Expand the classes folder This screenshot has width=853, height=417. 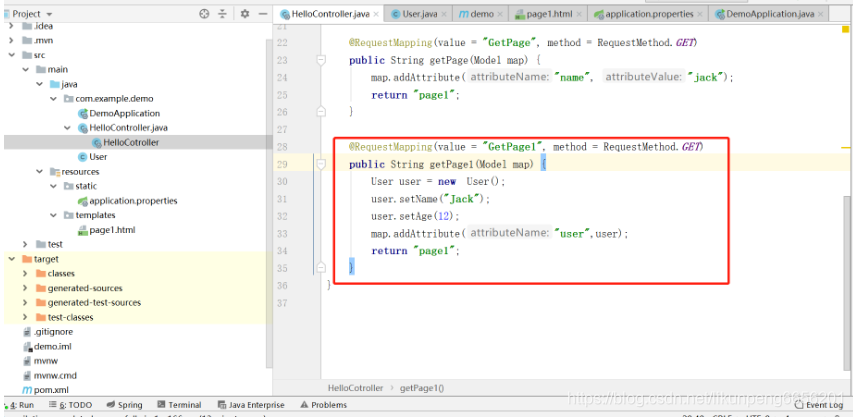coord(25,273)
